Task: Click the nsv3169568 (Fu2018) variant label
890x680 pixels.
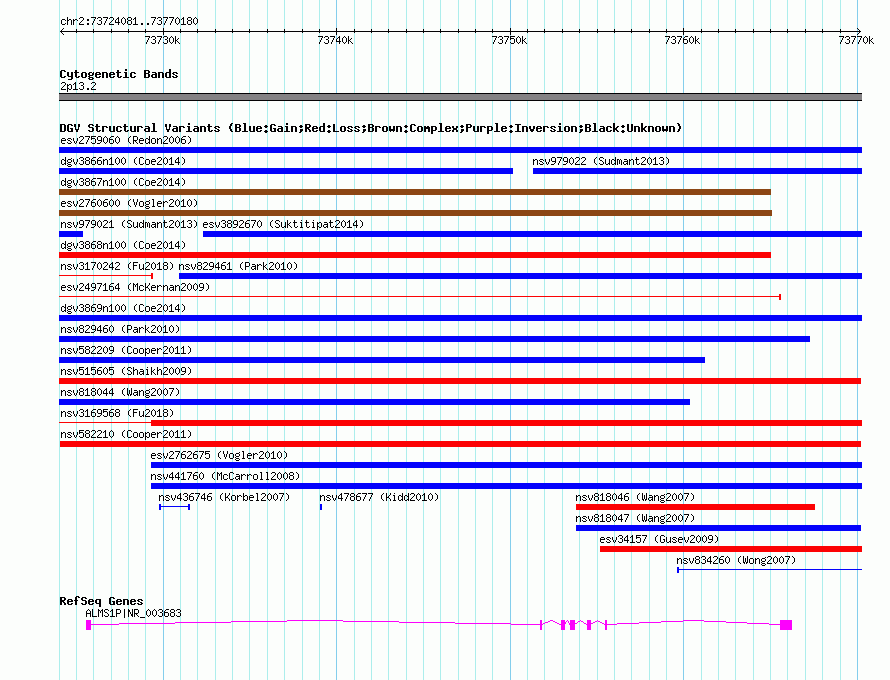Action: [117, 413]
